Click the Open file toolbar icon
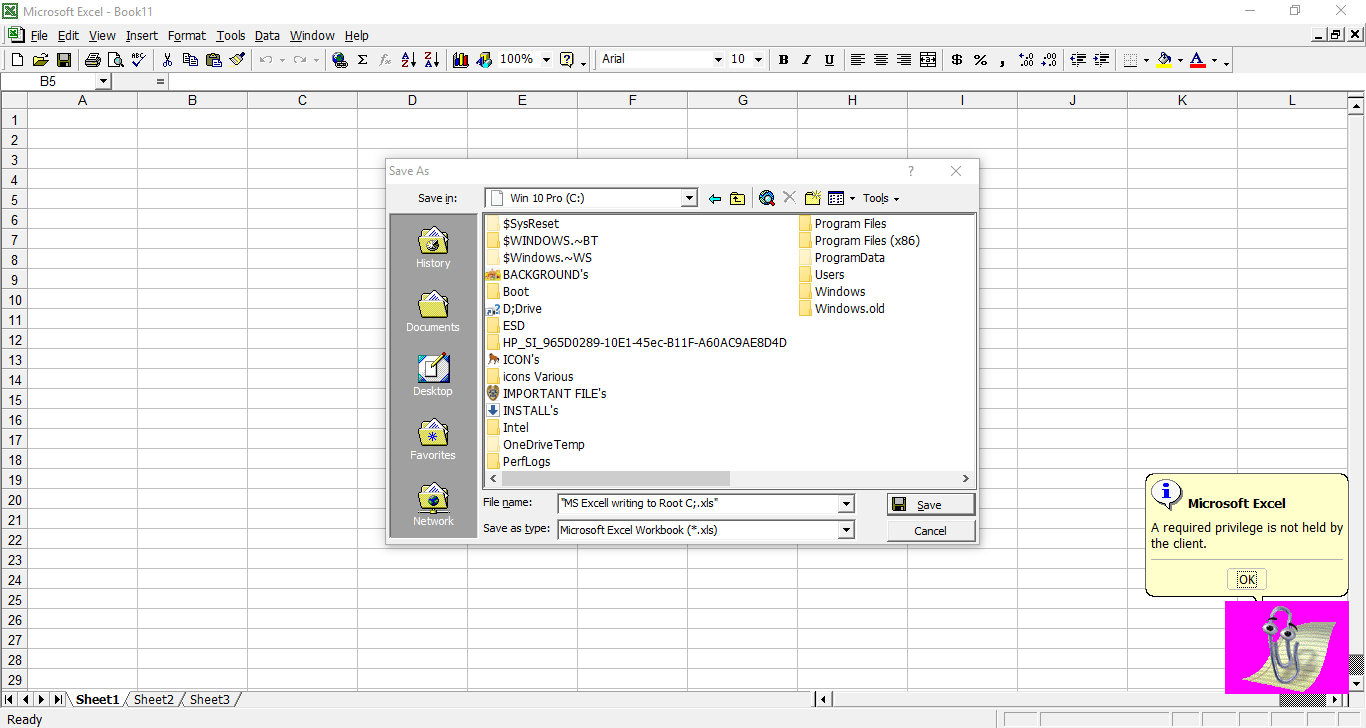The image size is (1366, 728). (40, 60)
